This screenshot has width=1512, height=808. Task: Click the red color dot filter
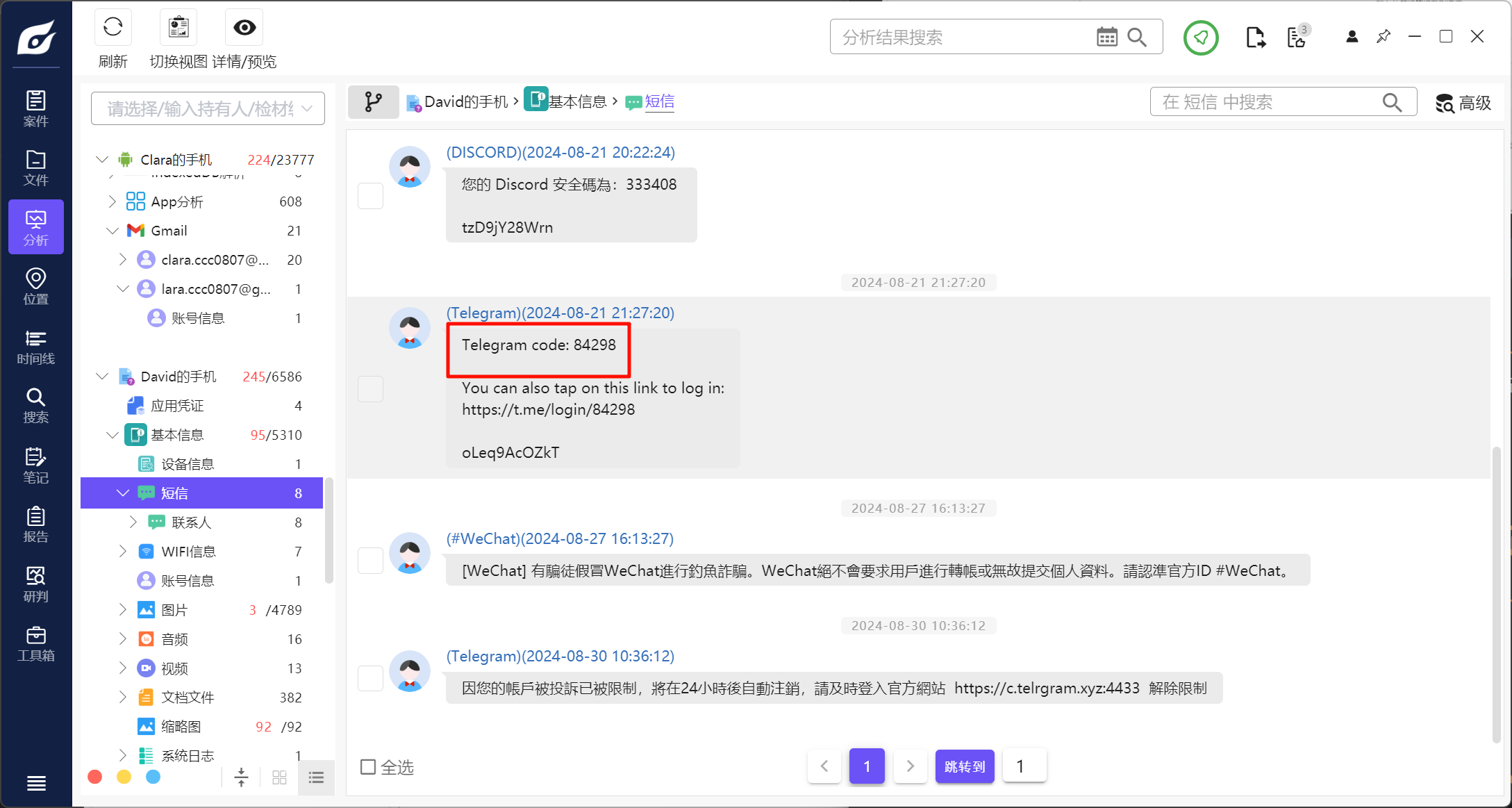pos(95,777)
